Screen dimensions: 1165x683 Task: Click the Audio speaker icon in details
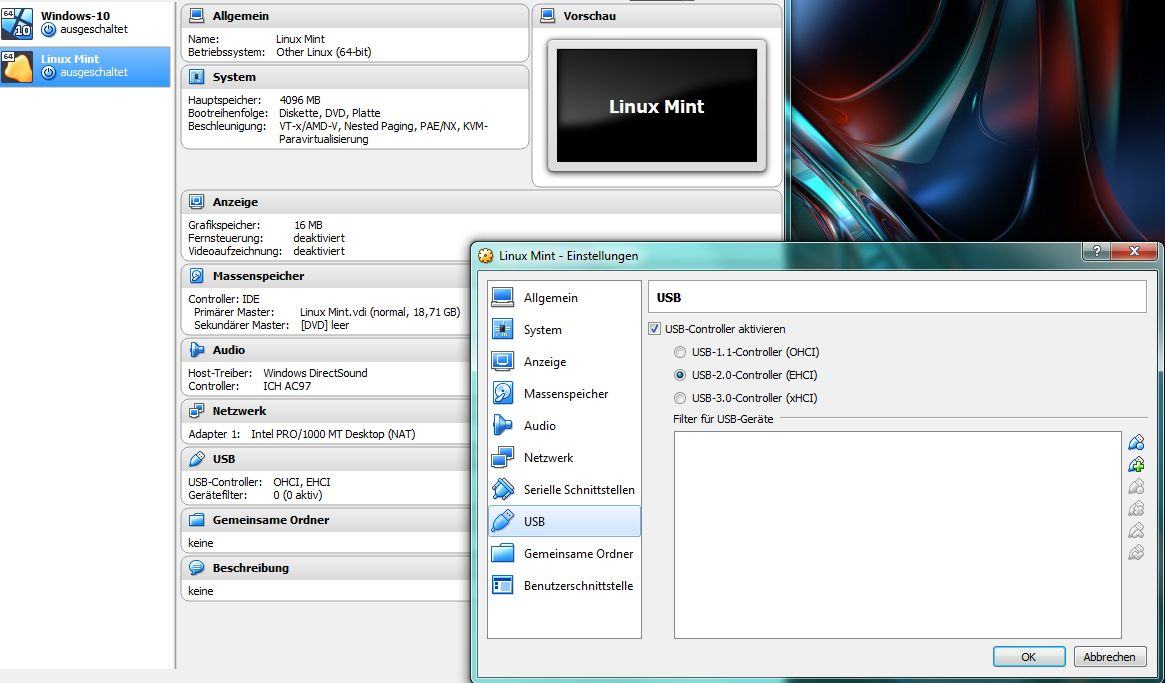(x=196, y=349)
